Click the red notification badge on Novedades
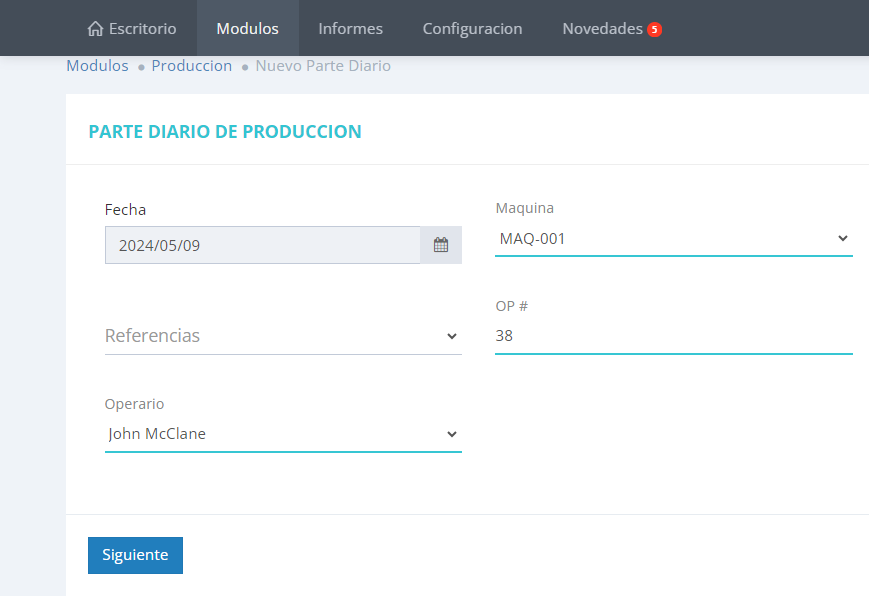The width and height of the screenshot is (869, 596). point(654,29)
